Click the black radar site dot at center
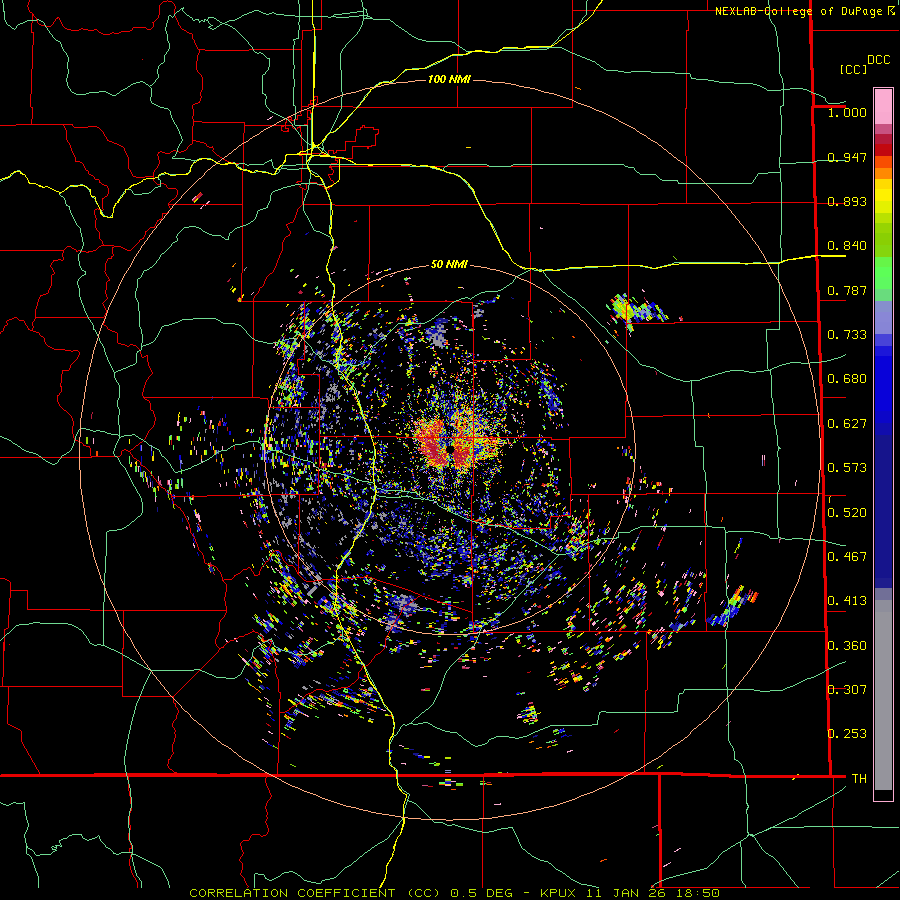The height and width of the screenshot is (900, 900). coord(451,449)
